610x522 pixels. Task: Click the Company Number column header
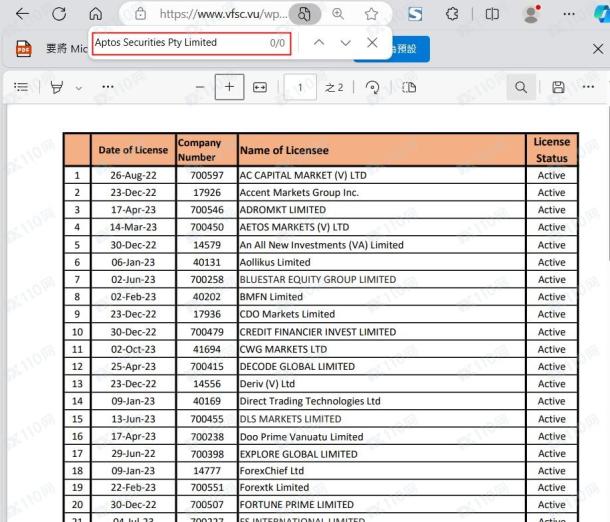[207, 150]
